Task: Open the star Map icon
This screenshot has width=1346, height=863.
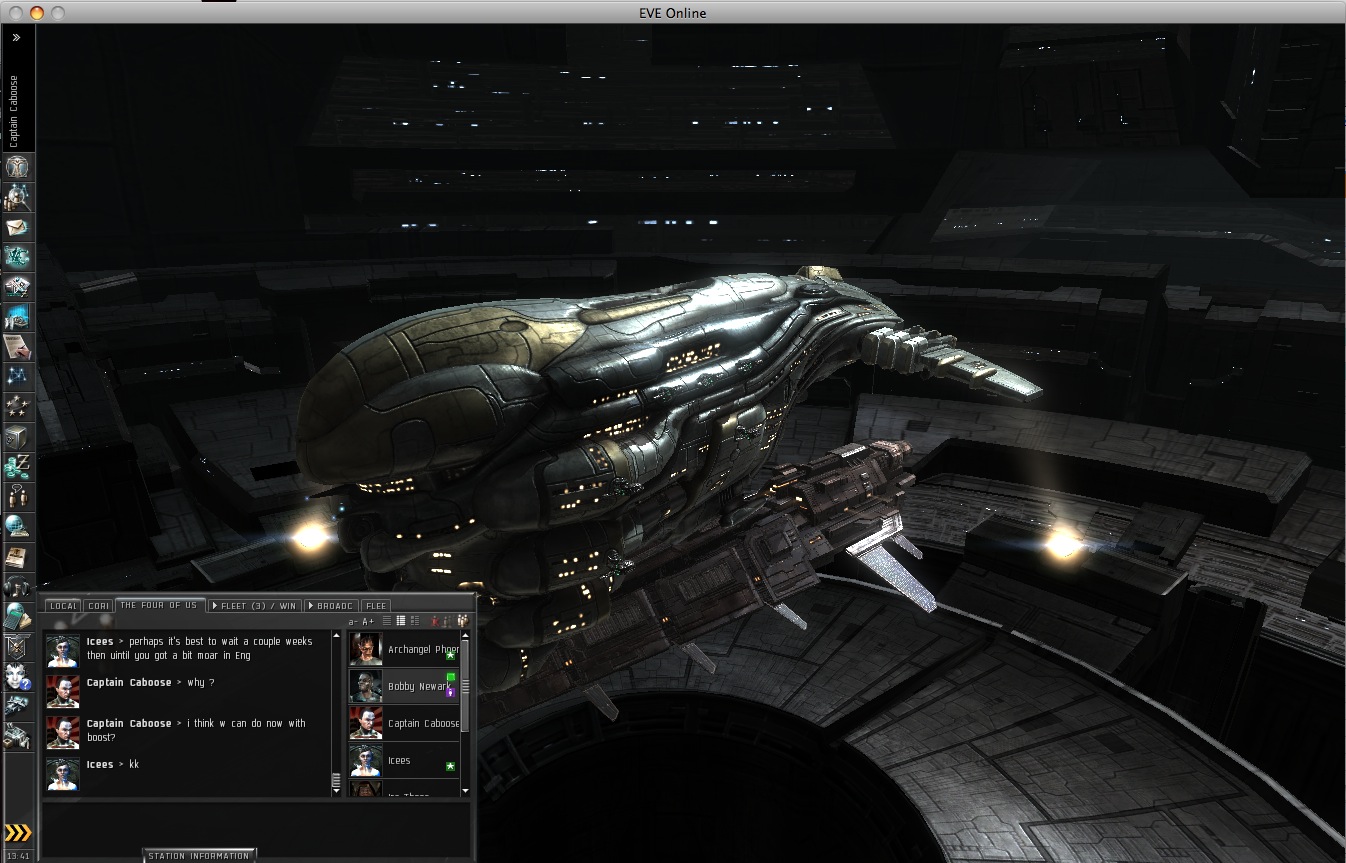Action: (18, 376)
